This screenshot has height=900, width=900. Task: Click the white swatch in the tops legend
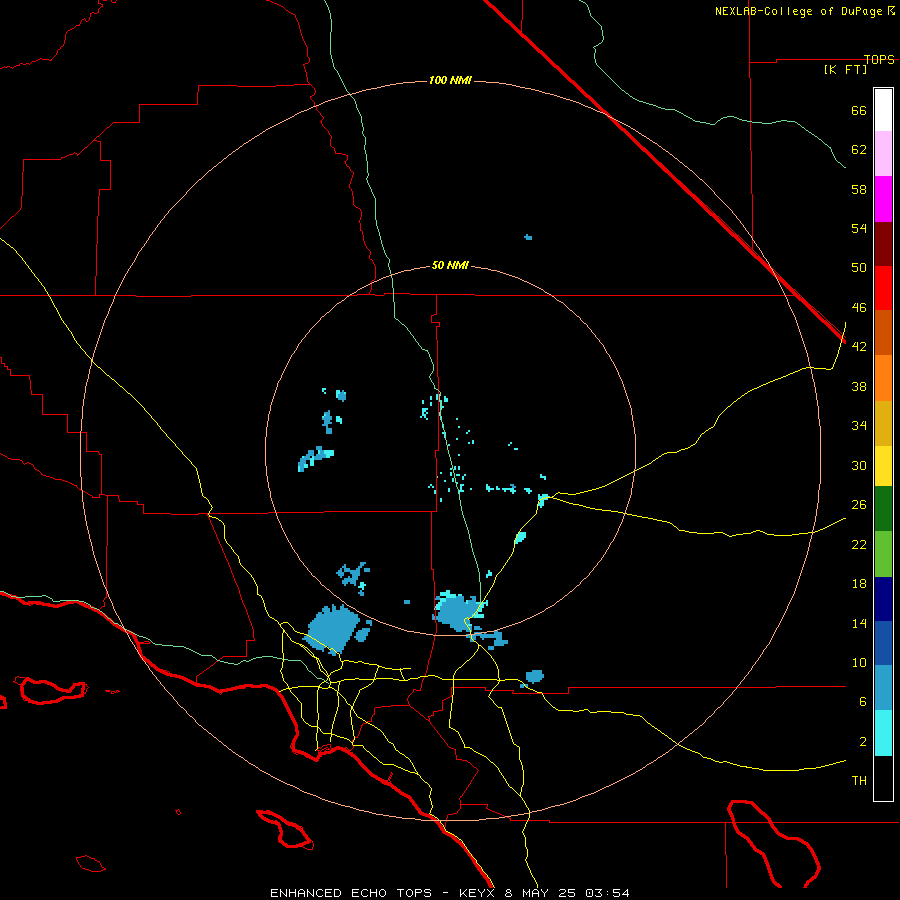[883, 110]
